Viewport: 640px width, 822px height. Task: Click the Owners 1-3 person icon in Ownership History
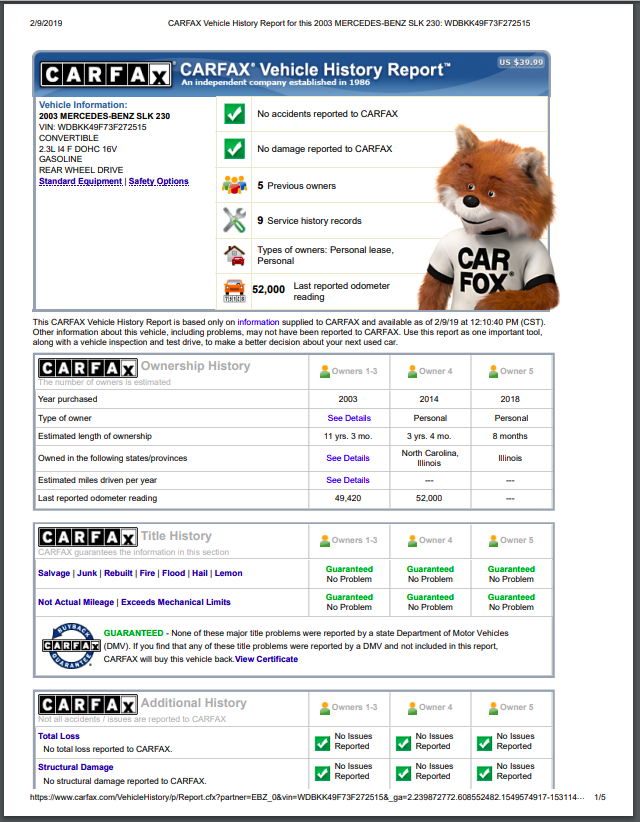[x=325, y=371]
